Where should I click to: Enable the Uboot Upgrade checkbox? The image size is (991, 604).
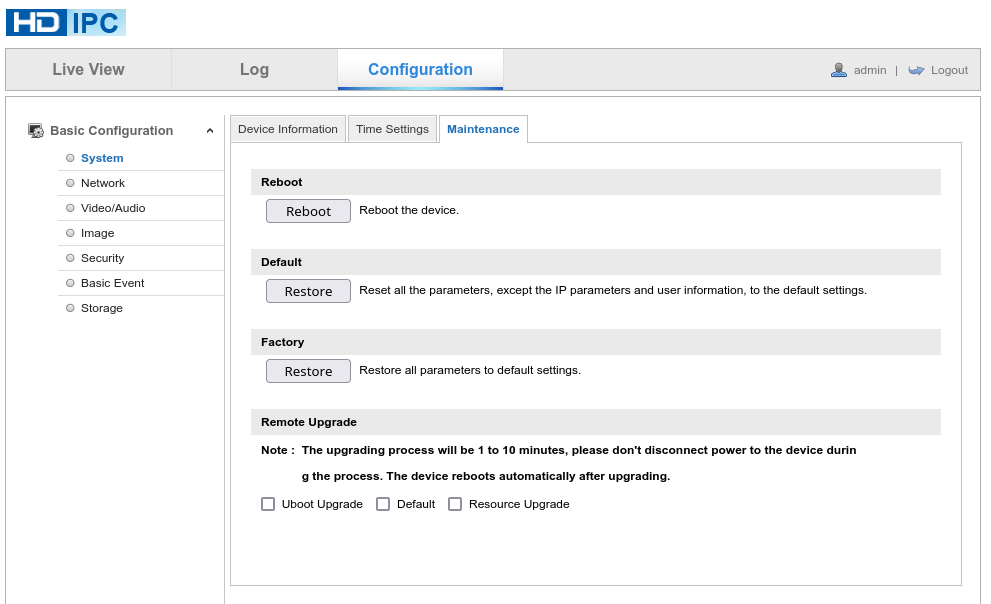(x=268, y=504)
